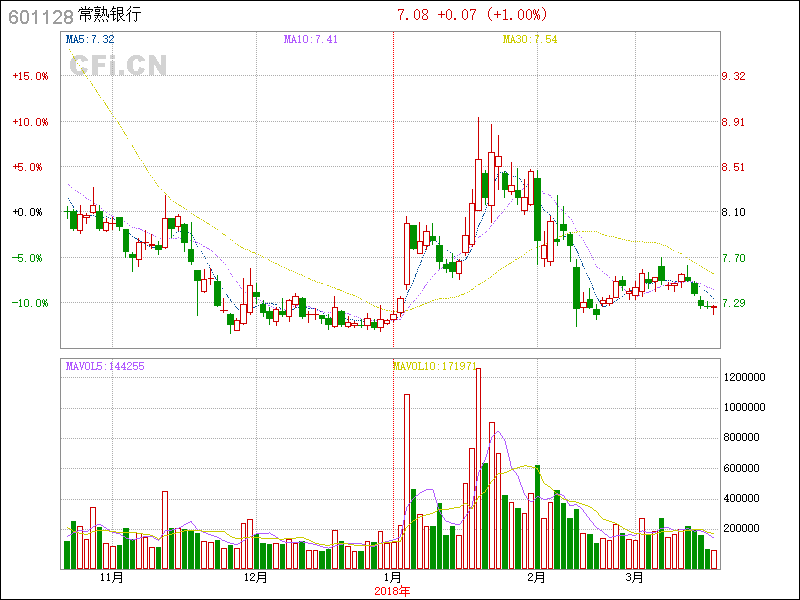The height and width of the screenshot is (600, 800).
Task: Select the MA5:7.32 indicator label
Action: point(90,39)
